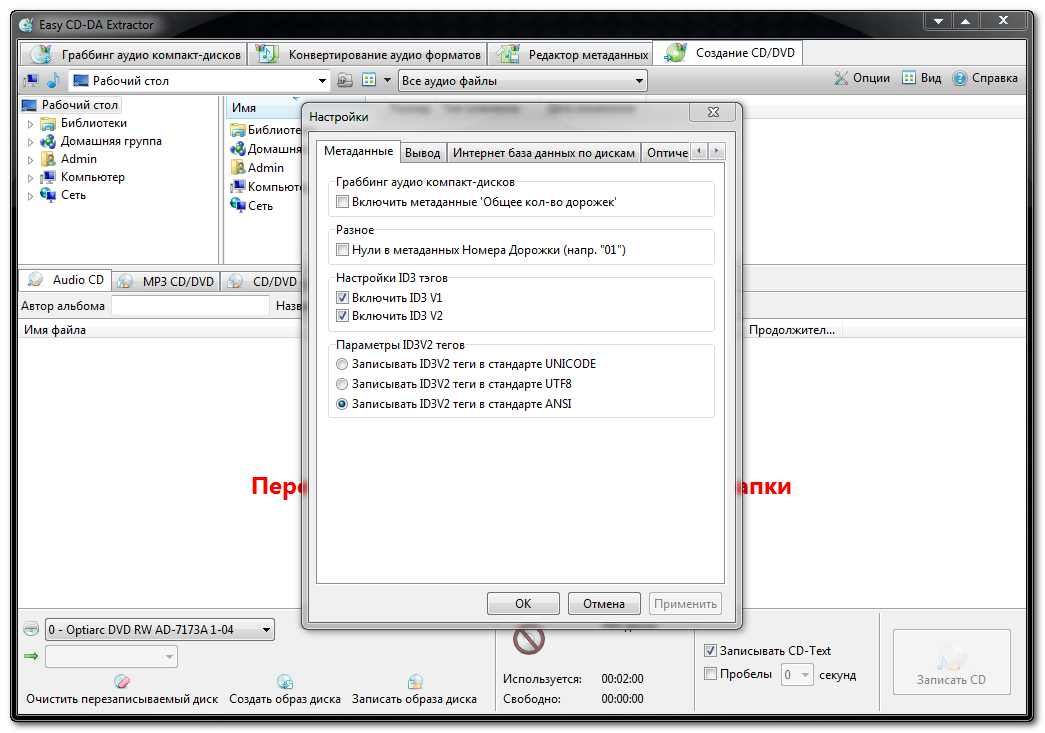Click the Erase rewritable disc icon

point(122,682)
